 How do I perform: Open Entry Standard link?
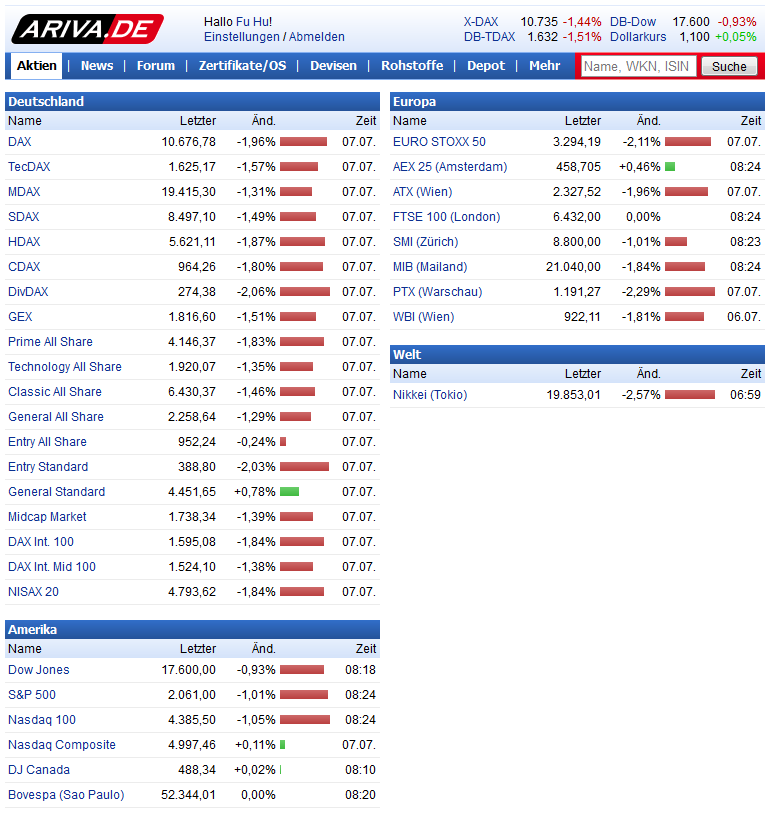tap(48, 467)
